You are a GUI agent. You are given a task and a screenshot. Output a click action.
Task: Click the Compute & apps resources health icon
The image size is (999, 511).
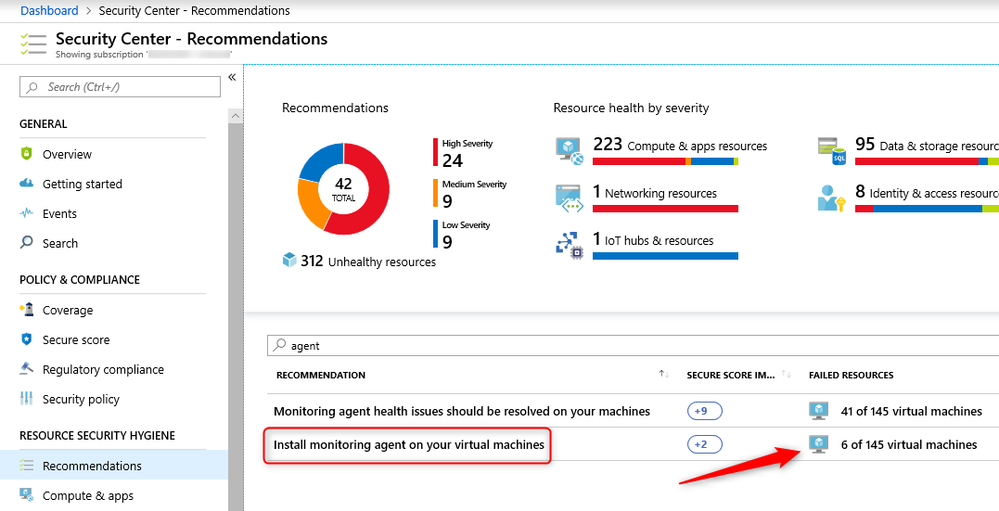tap(569, 151)
